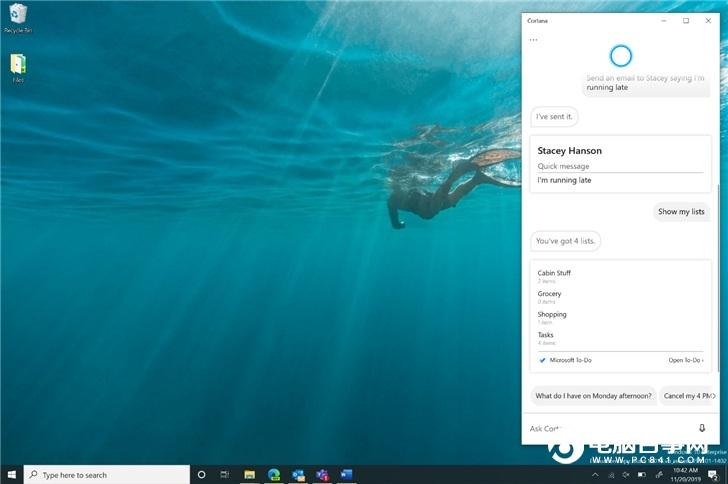728x484 pixels.
Task: Click the Cortana conversation scrollbar
Action: coord(718,279)
